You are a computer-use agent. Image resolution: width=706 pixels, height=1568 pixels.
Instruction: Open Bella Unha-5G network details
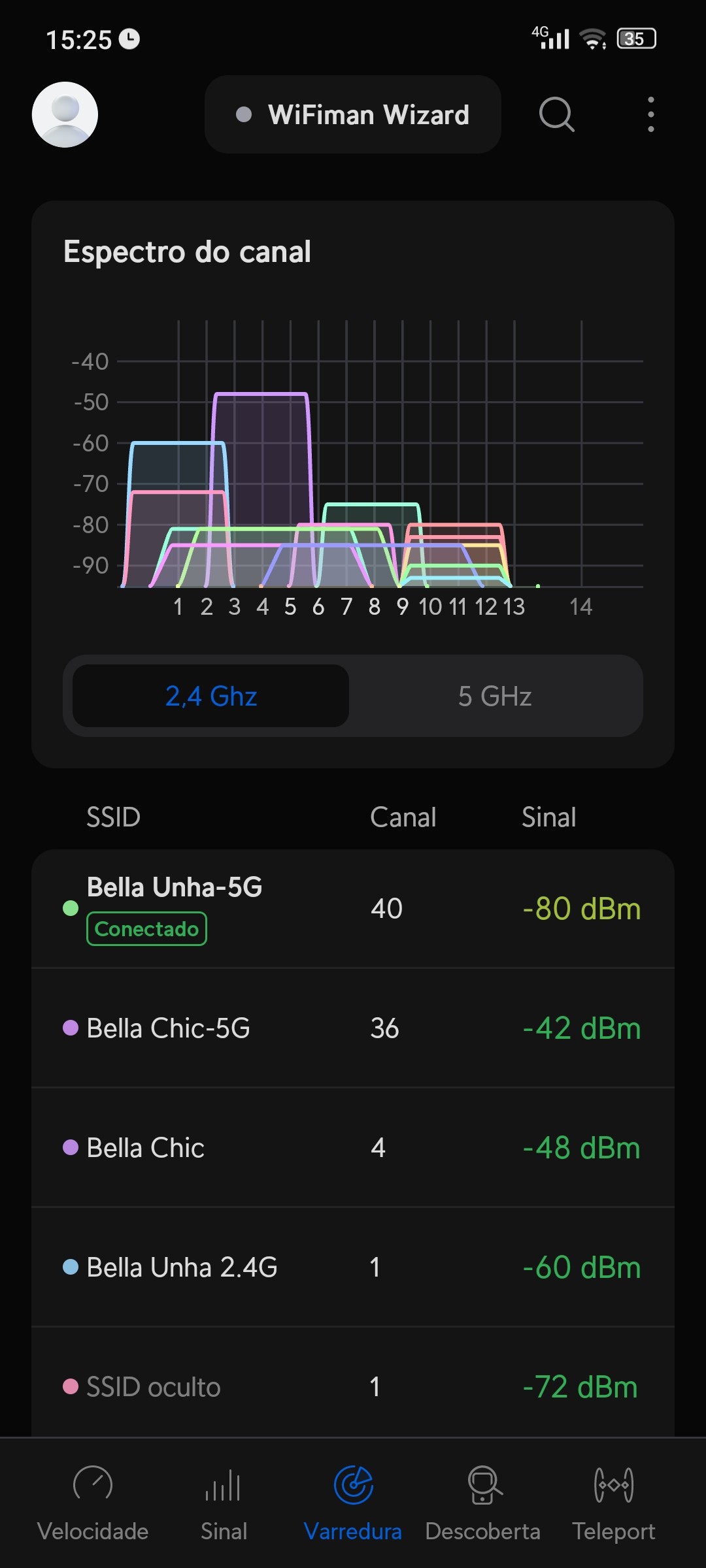coord(175,888)
